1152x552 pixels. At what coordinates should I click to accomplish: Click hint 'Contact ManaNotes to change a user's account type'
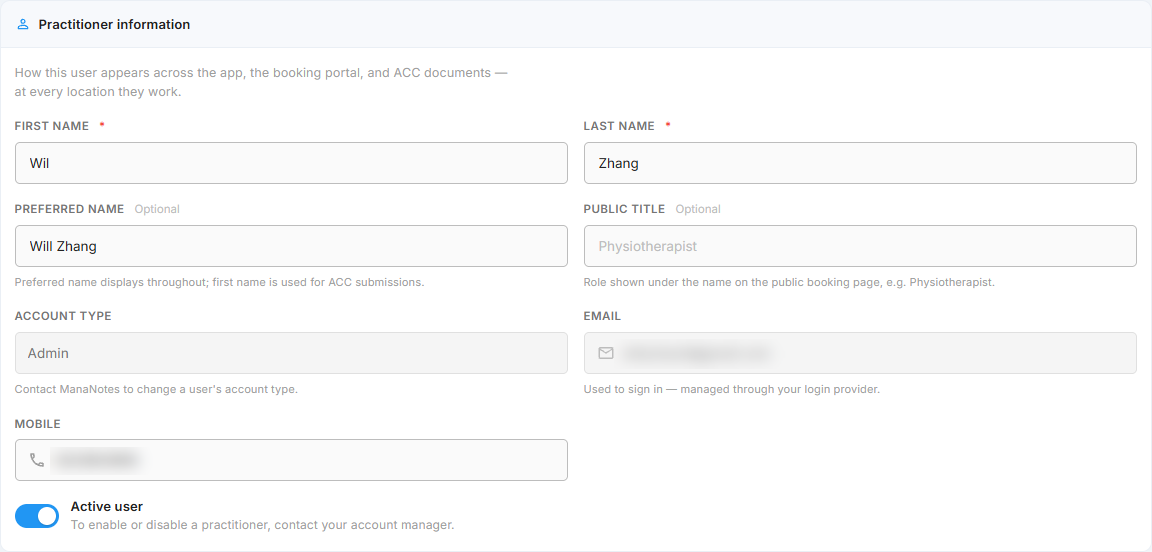156,390
